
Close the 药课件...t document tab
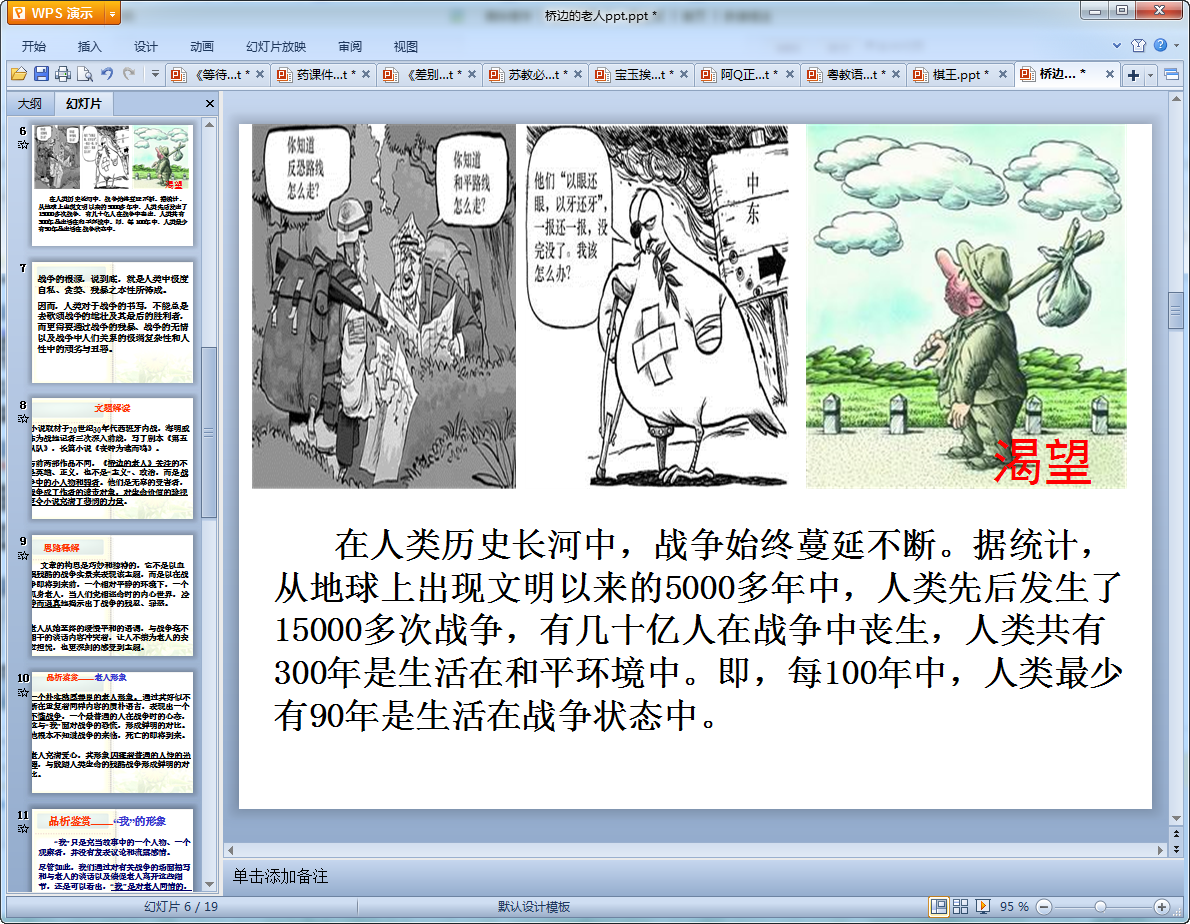pyautogui.click(x=366, y=74)
